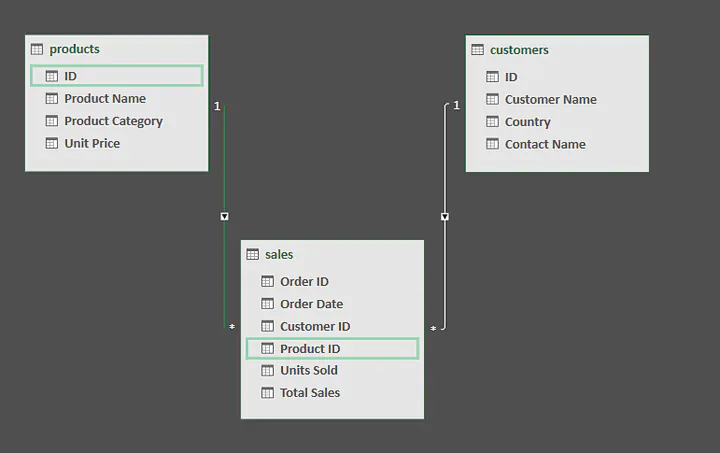
Task: Click the column icon beside Product Name
Action: pyautogui.click(x=52, y=98)
